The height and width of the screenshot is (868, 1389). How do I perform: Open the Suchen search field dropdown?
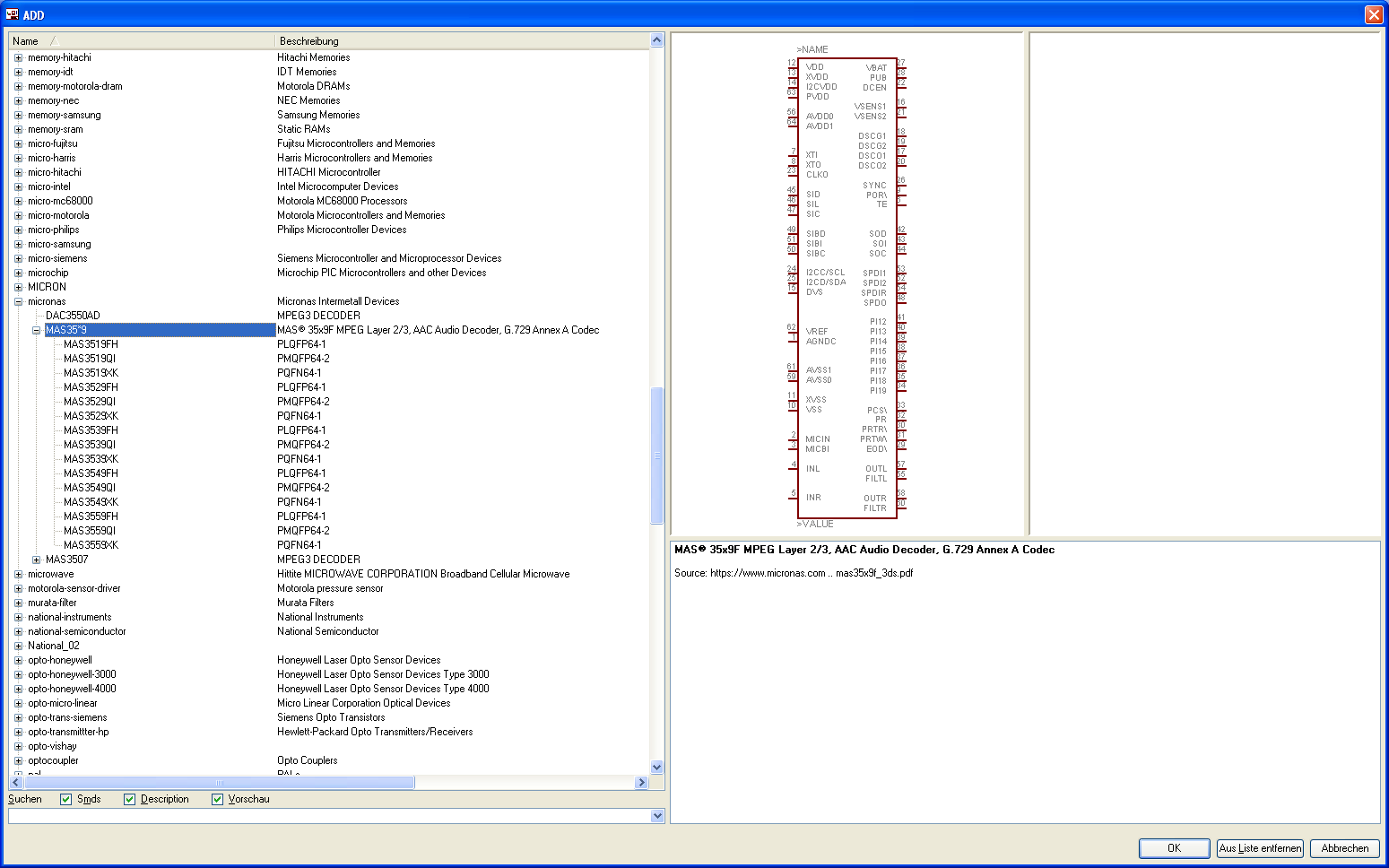(x=657, y=816)
